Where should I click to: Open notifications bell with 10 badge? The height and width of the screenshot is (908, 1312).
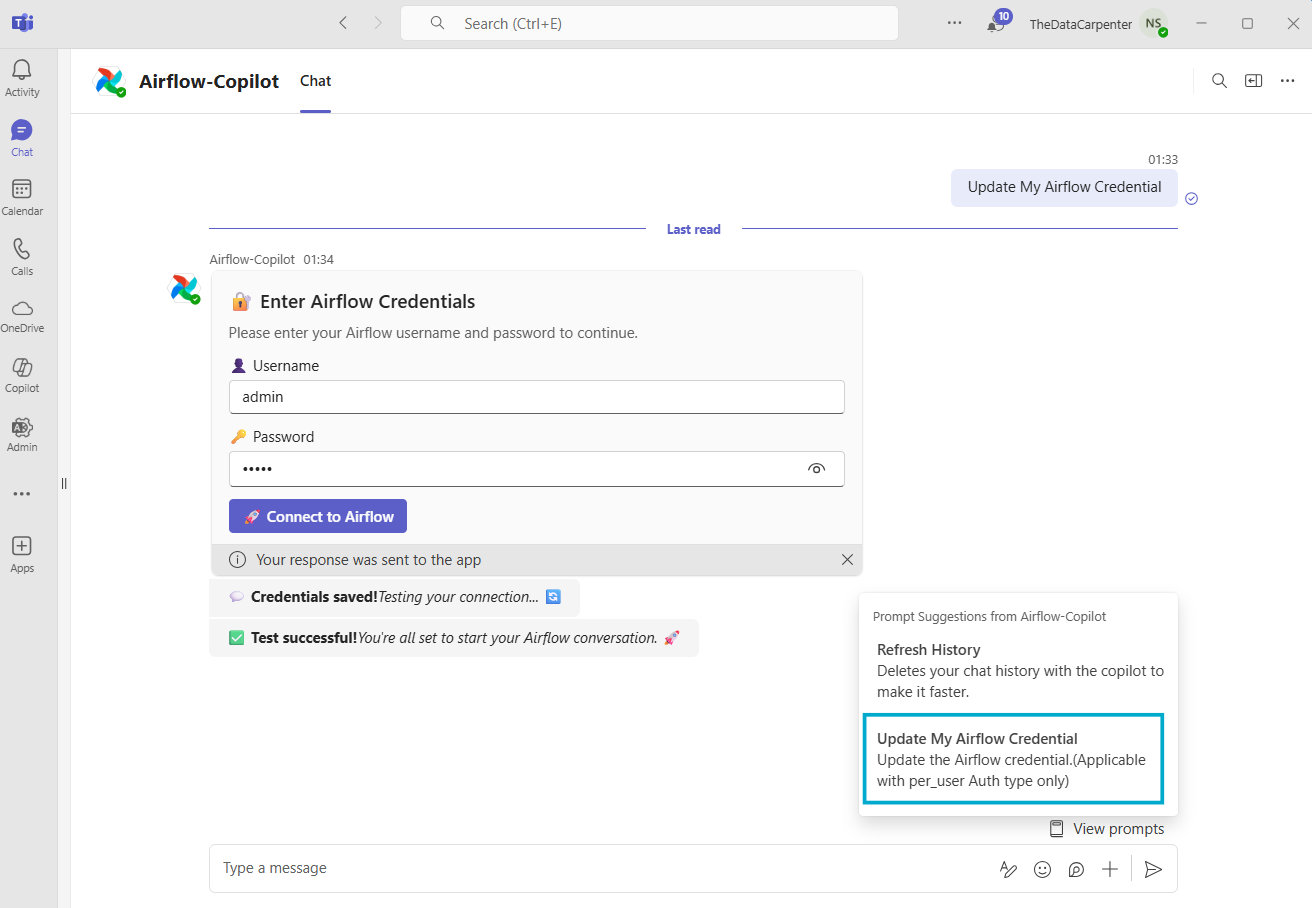[x=997, y=22]
